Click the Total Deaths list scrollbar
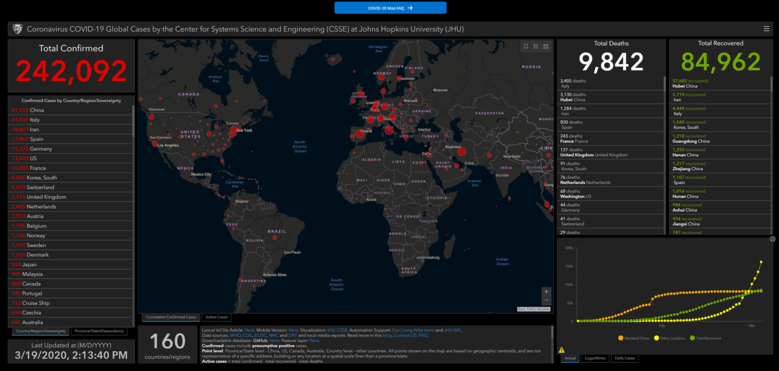This screenshot has height=371, width=779. 664,83
